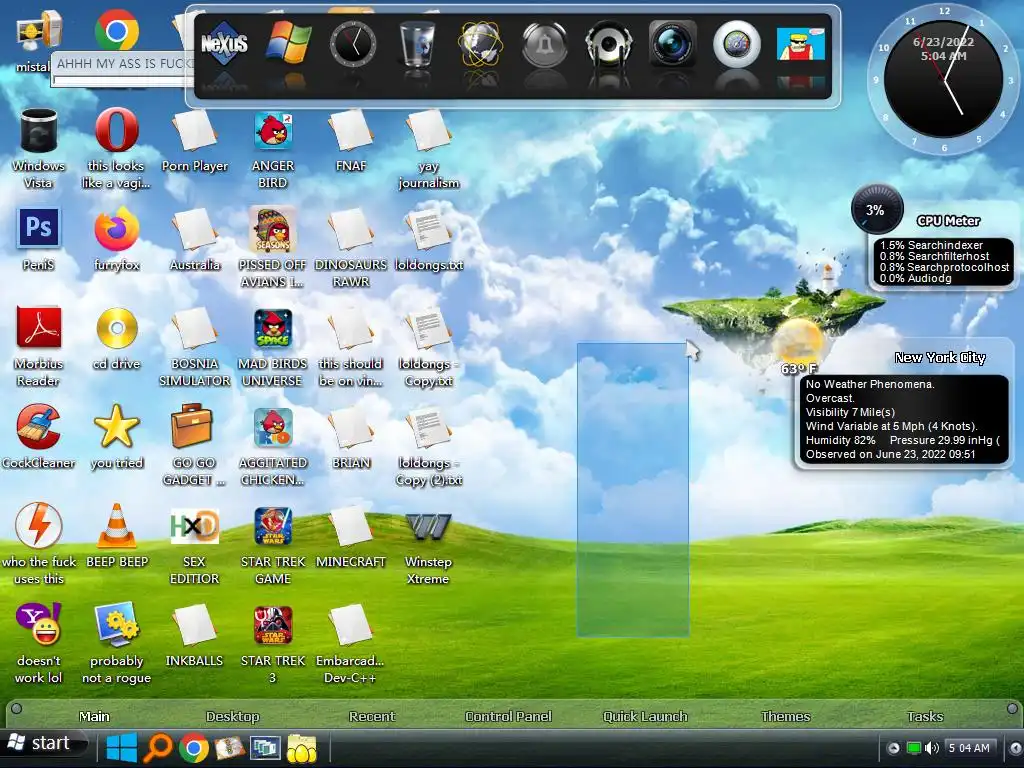Viewport: 1024px width, 768px height.
Task: Click the globe network icon in dock
Action: point(481,44)
